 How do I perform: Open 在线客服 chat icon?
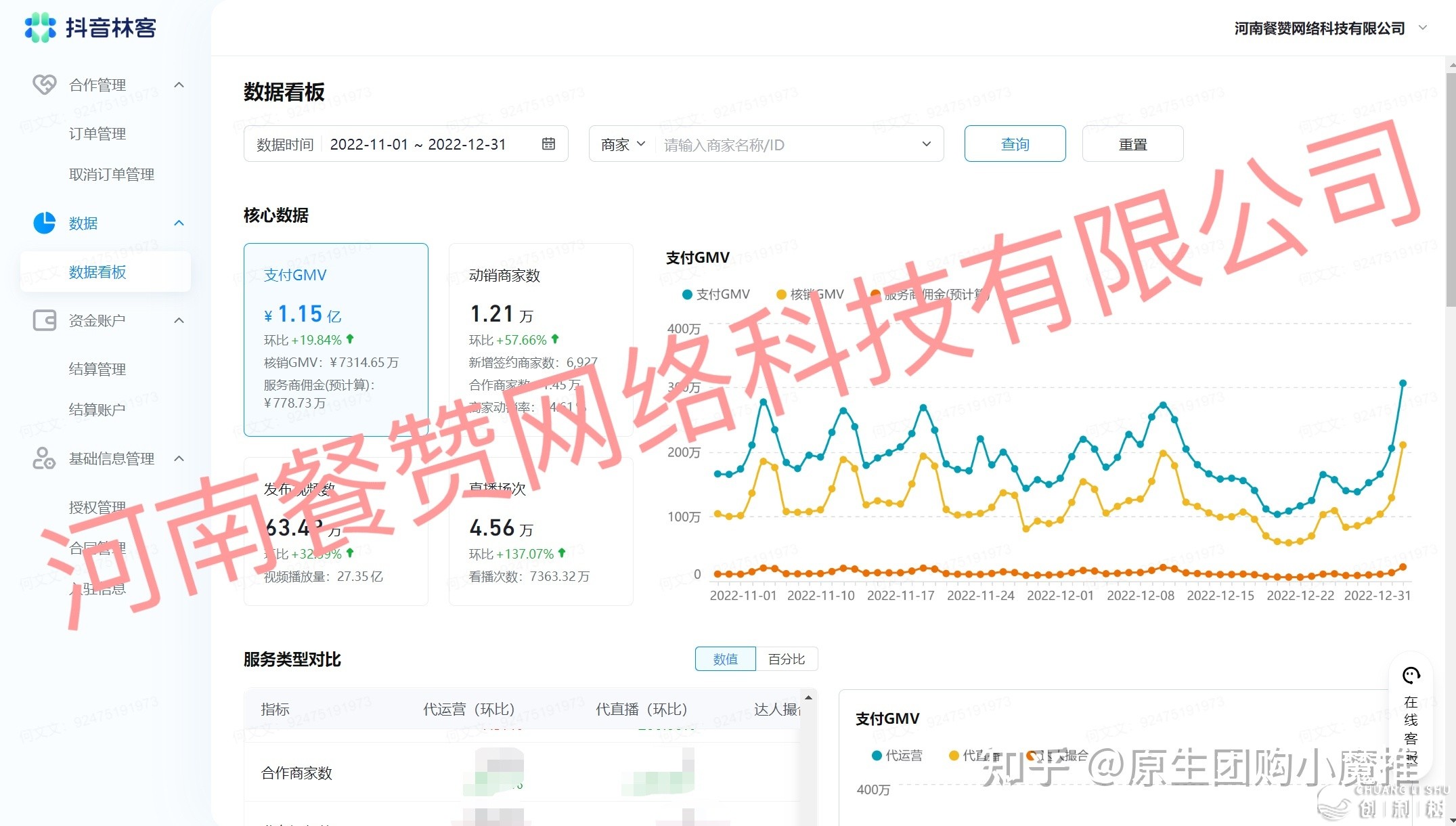[1411, 676]
